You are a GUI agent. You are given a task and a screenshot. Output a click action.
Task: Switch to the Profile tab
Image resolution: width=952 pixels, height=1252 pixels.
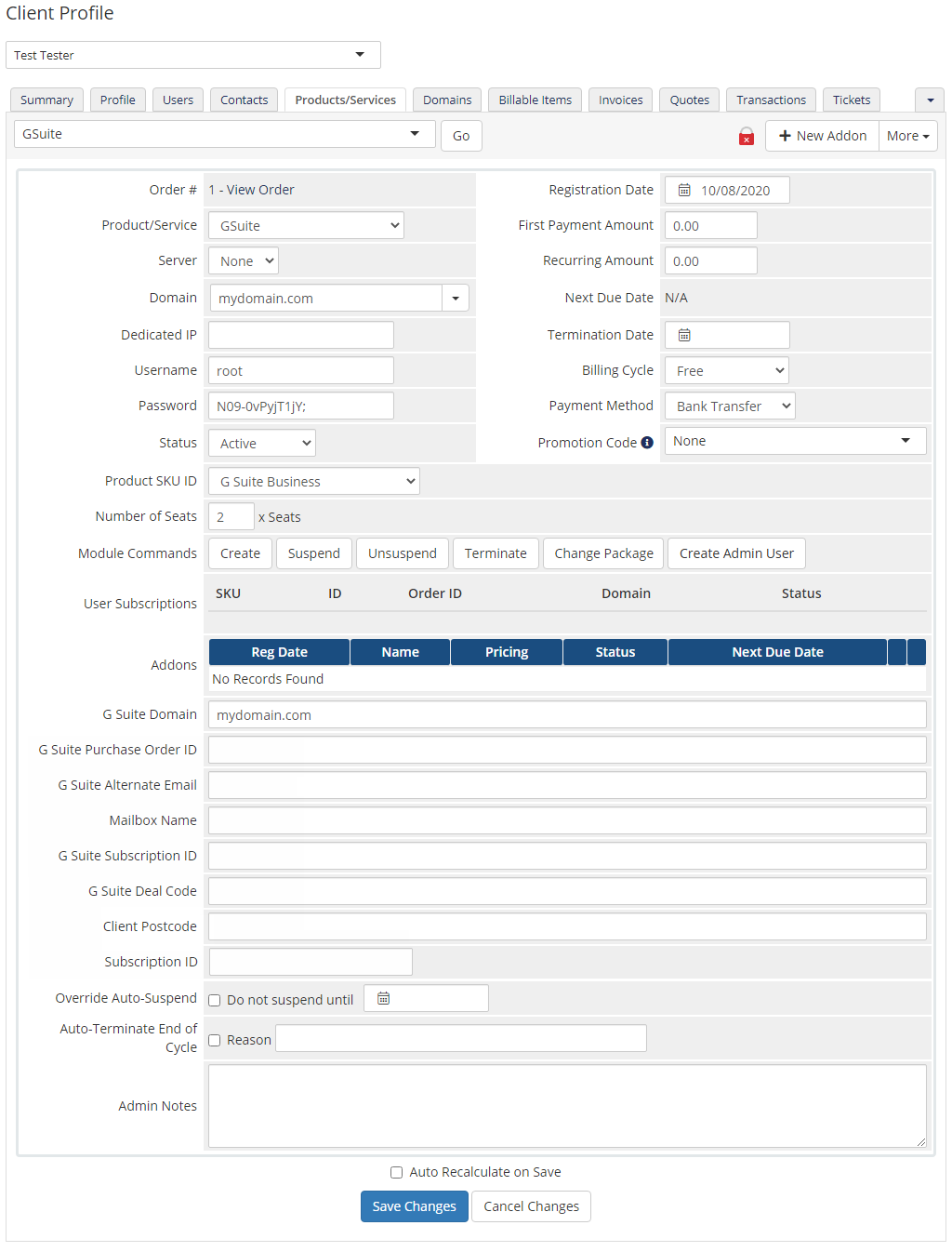click(118, 100)
